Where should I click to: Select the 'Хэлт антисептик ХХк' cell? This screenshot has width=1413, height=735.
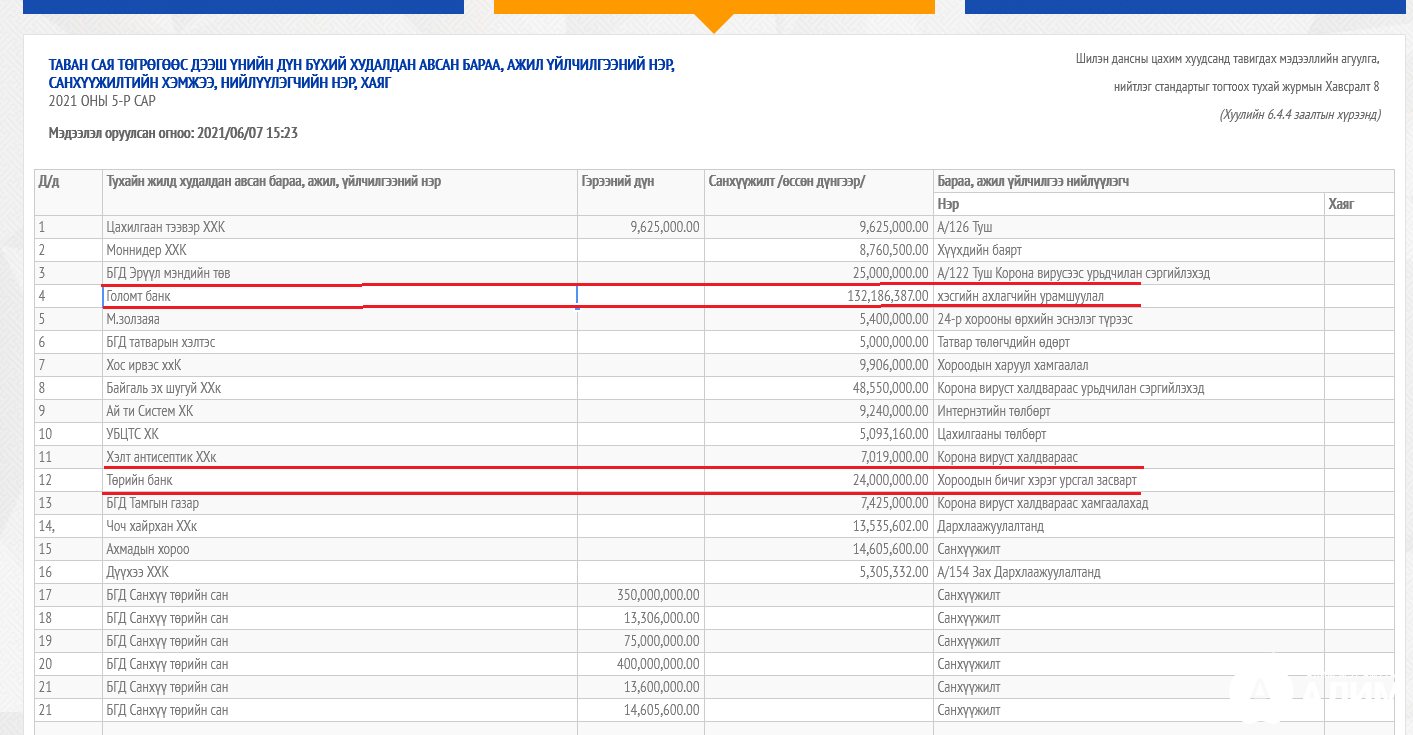point(340,457)
